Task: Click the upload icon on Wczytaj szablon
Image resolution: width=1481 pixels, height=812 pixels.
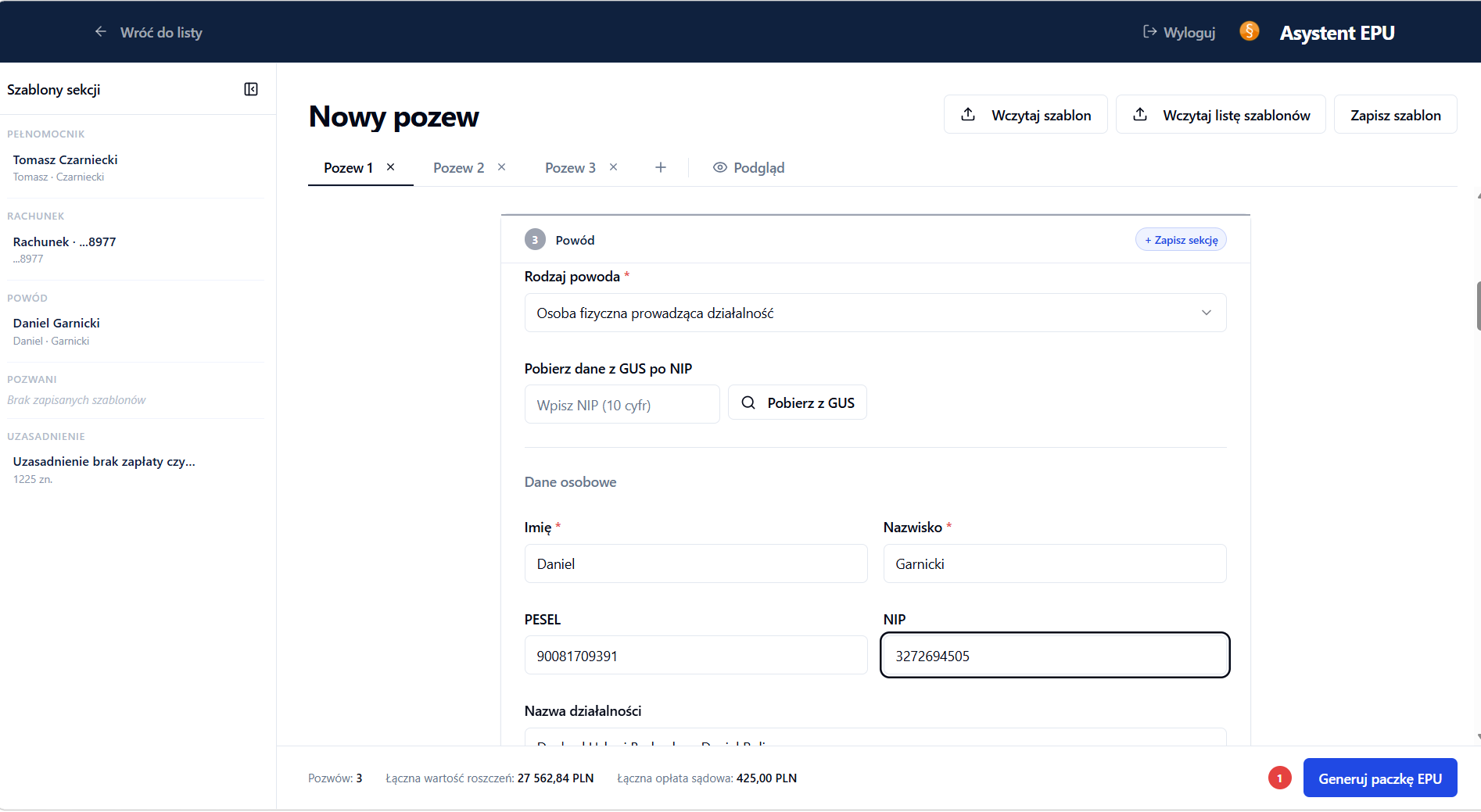Action: tap(968, 114)
